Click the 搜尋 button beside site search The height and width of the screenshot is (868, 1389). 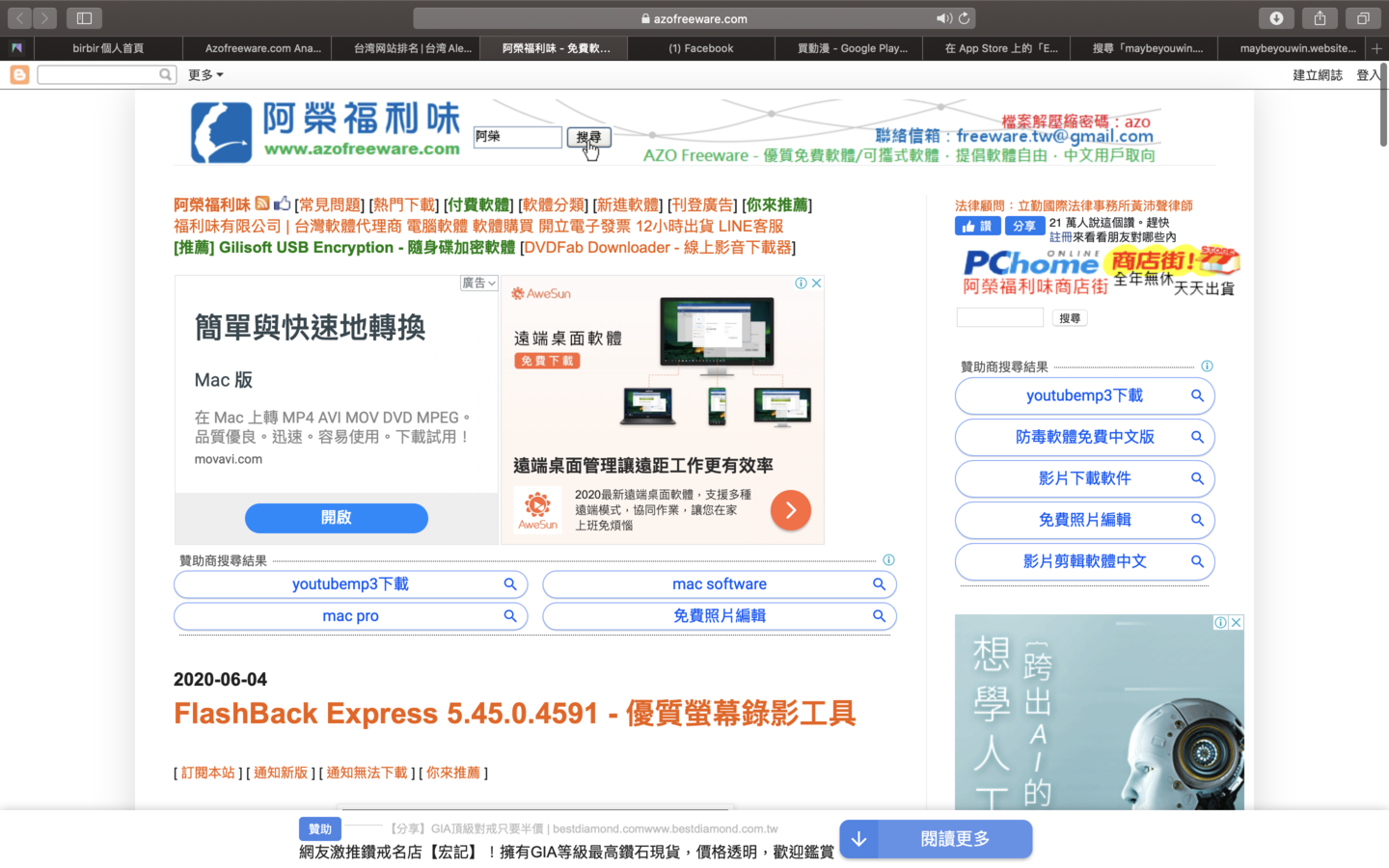588,137
